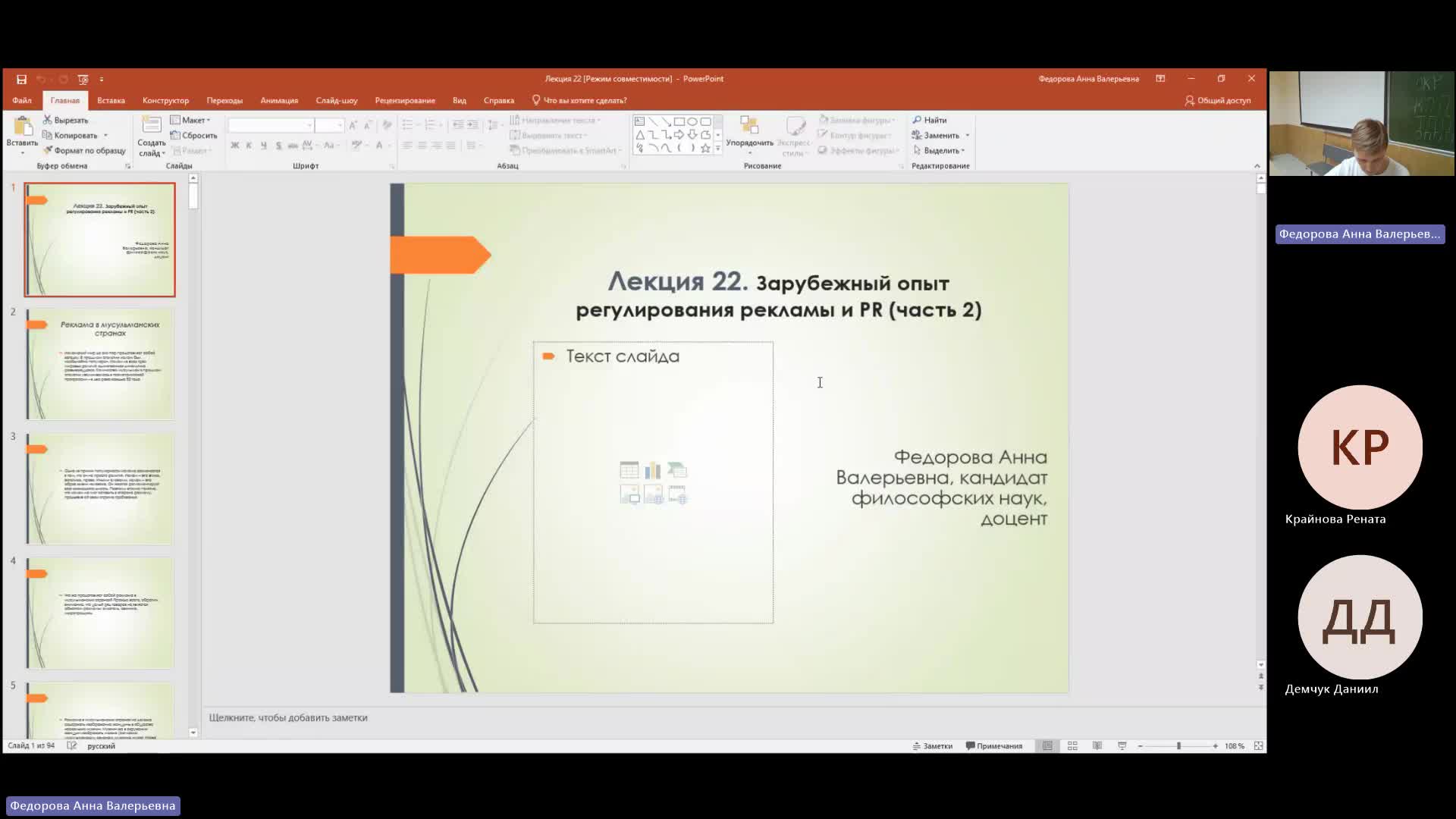
Task: Toggle Заметки notes pane in status bar
Action: [x=933, y=746]
